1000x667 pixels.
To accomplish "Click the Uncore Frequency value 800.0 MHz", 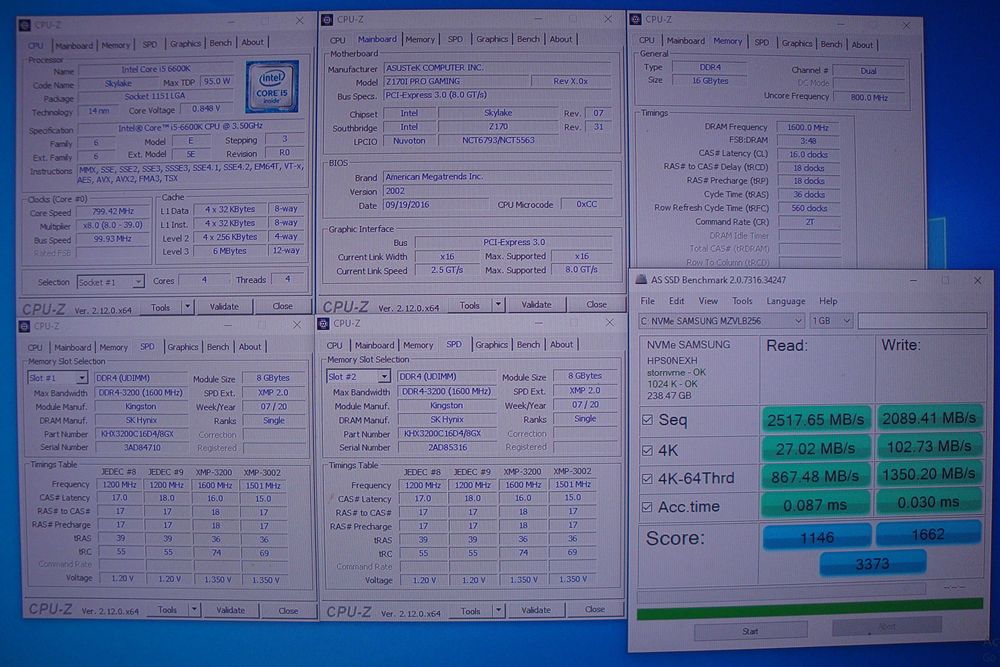I will (x=869, y=97).
